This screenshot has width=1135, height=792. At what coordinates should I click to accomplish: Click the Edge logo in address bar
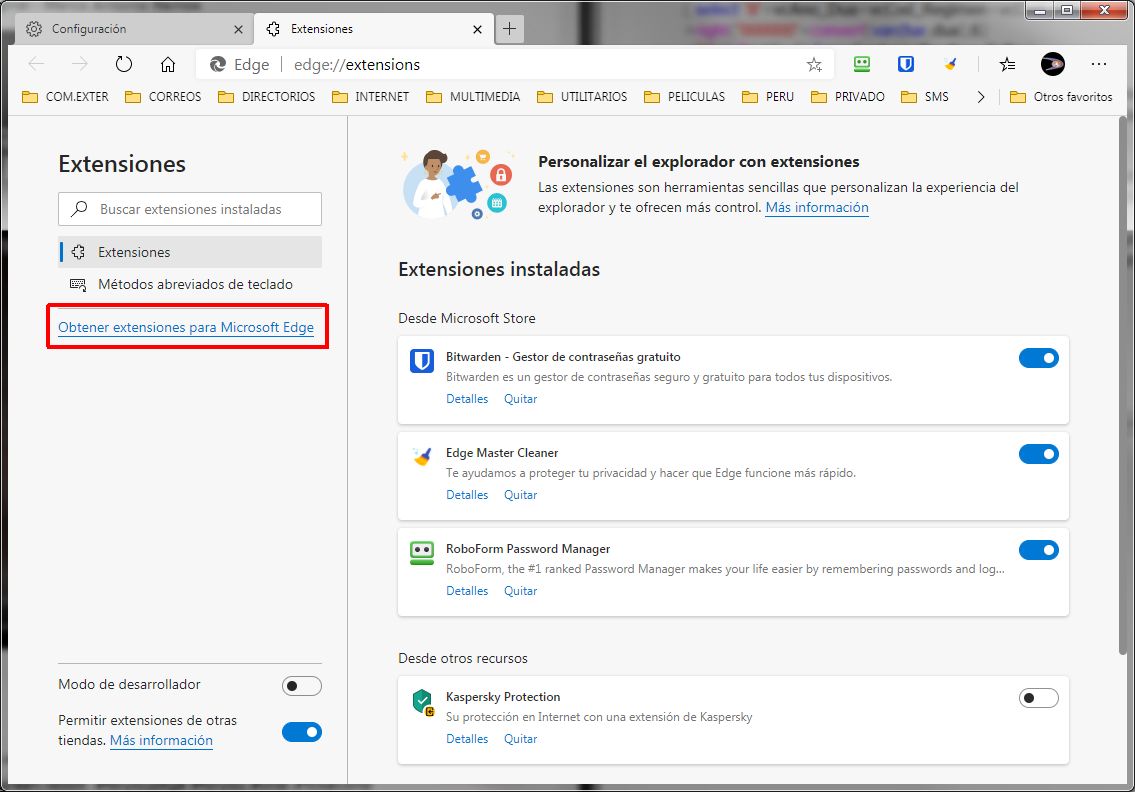click(217, 64)
